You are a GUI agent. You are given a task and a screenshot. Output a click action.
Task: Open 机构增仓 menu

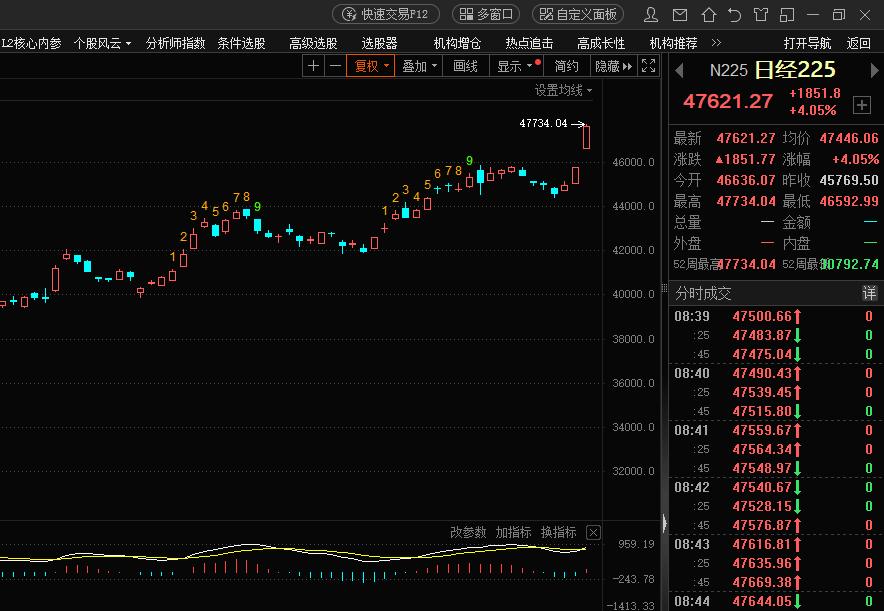click(457, 43)
